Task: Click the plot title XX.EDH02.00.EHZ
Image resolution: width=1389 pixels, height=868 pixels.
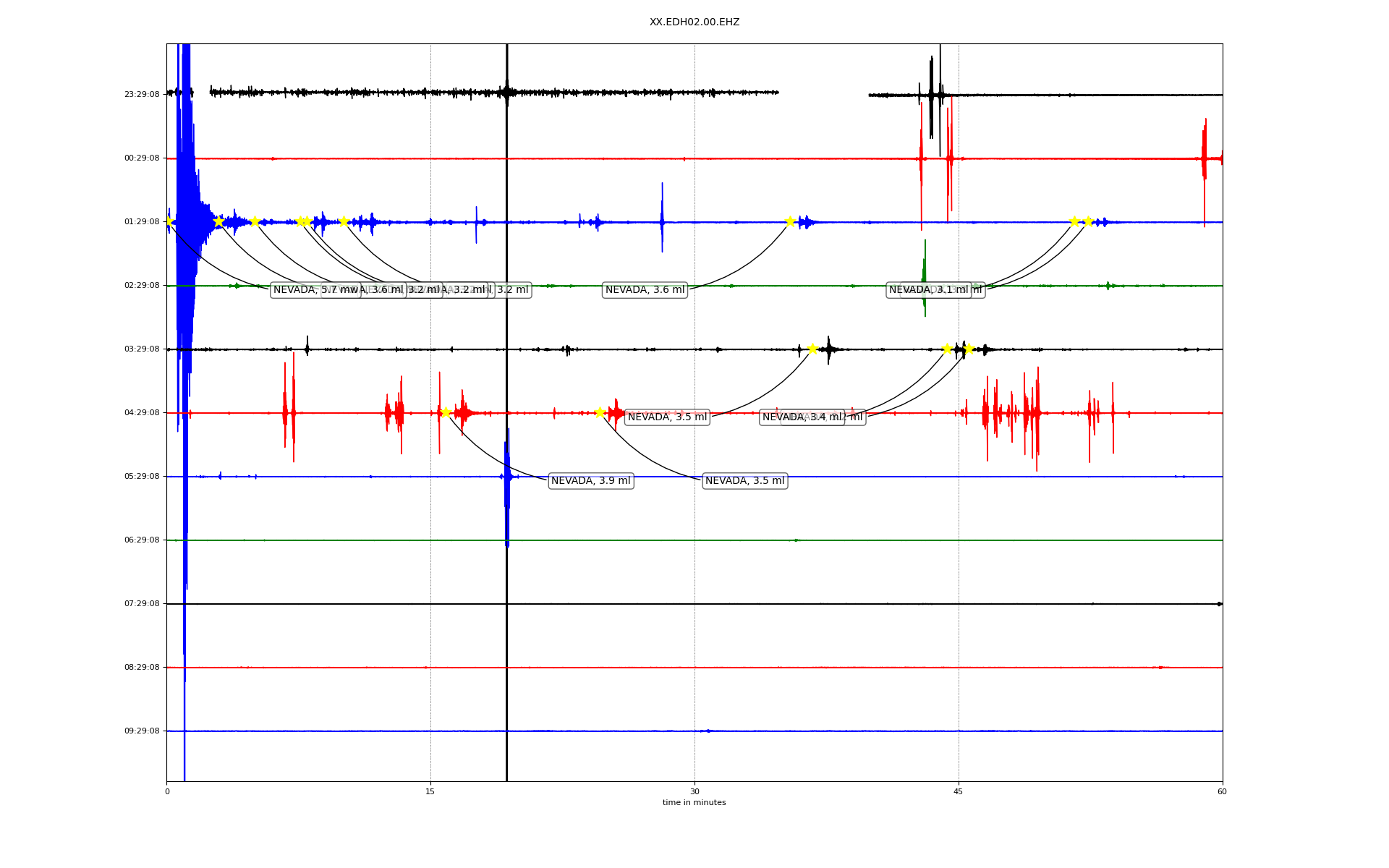Action: pyautogui.click(x=694, y=22)
